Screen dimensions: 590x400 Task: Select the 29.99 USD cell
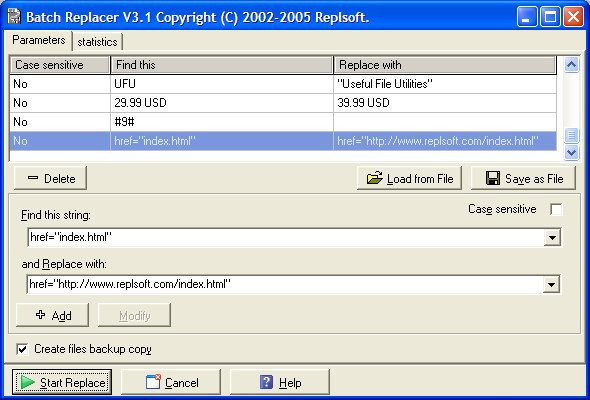point(222,103)
